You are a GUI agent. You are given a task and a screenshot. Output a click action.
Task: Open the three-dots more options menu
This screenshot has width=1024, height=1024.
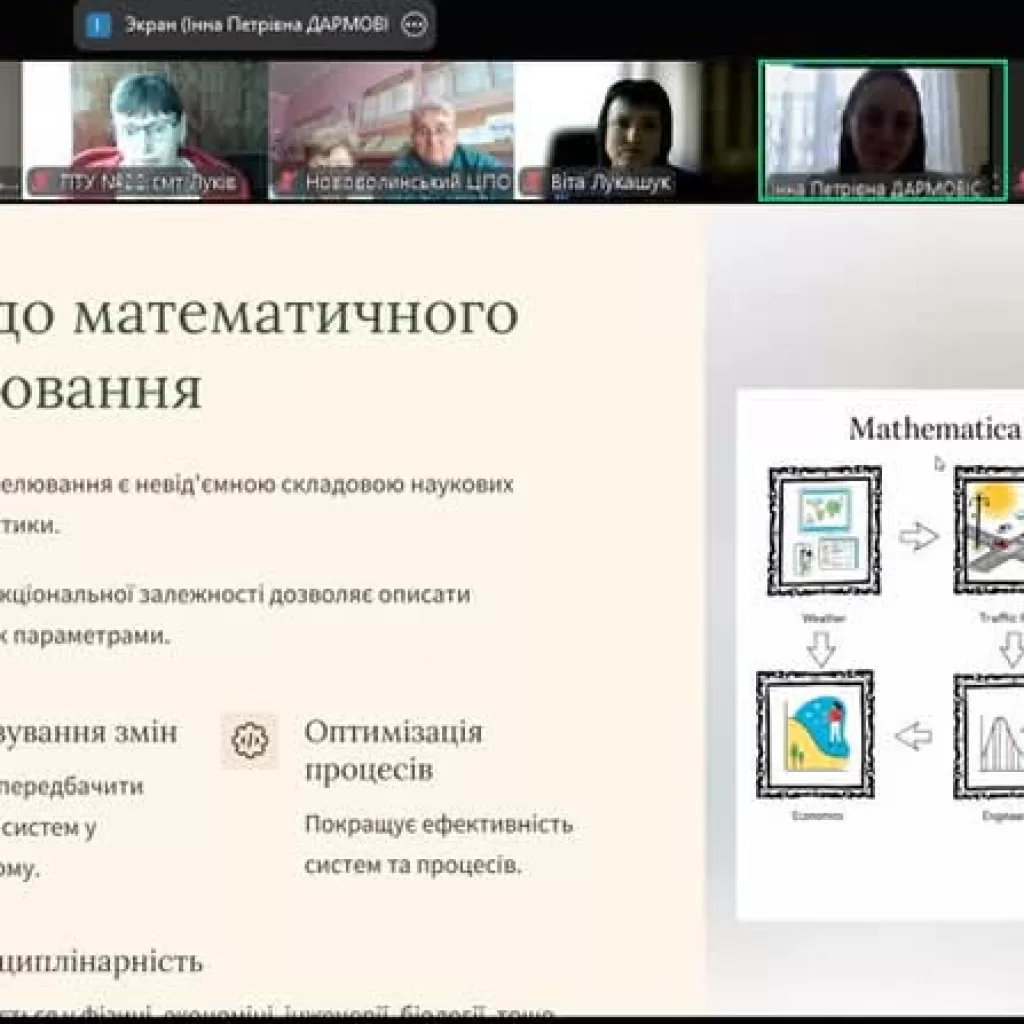(x=414, y=25)
